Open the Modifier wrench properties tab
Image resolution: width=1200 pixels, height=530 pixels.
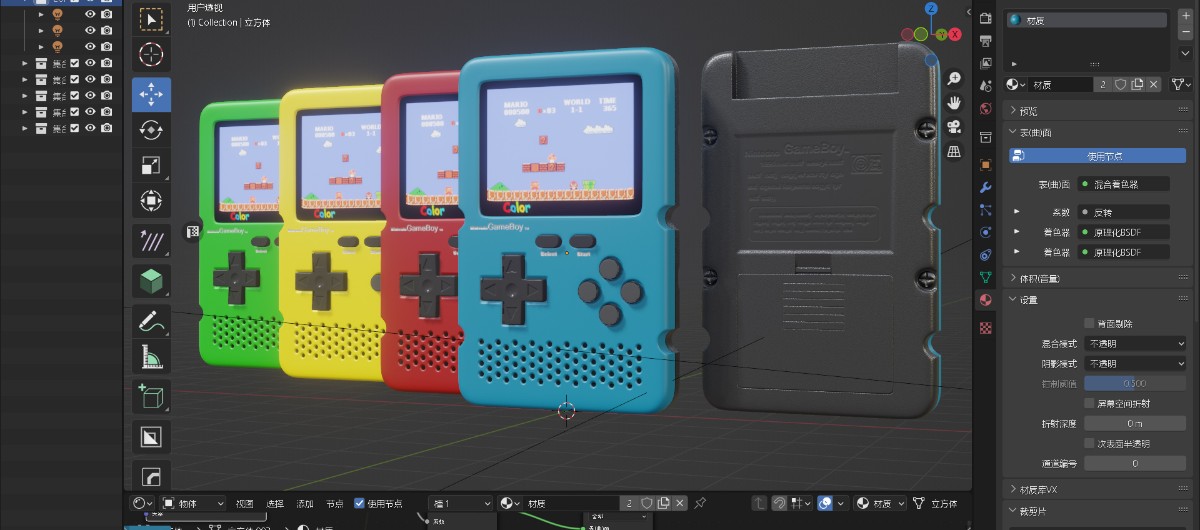pyautogui.click(x=986, y=187)
